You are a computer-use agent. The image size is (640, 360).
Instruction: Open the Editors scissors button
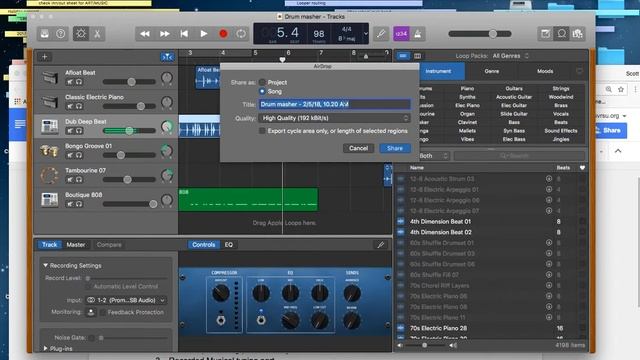pyautogui.click(x=97, y=34)
